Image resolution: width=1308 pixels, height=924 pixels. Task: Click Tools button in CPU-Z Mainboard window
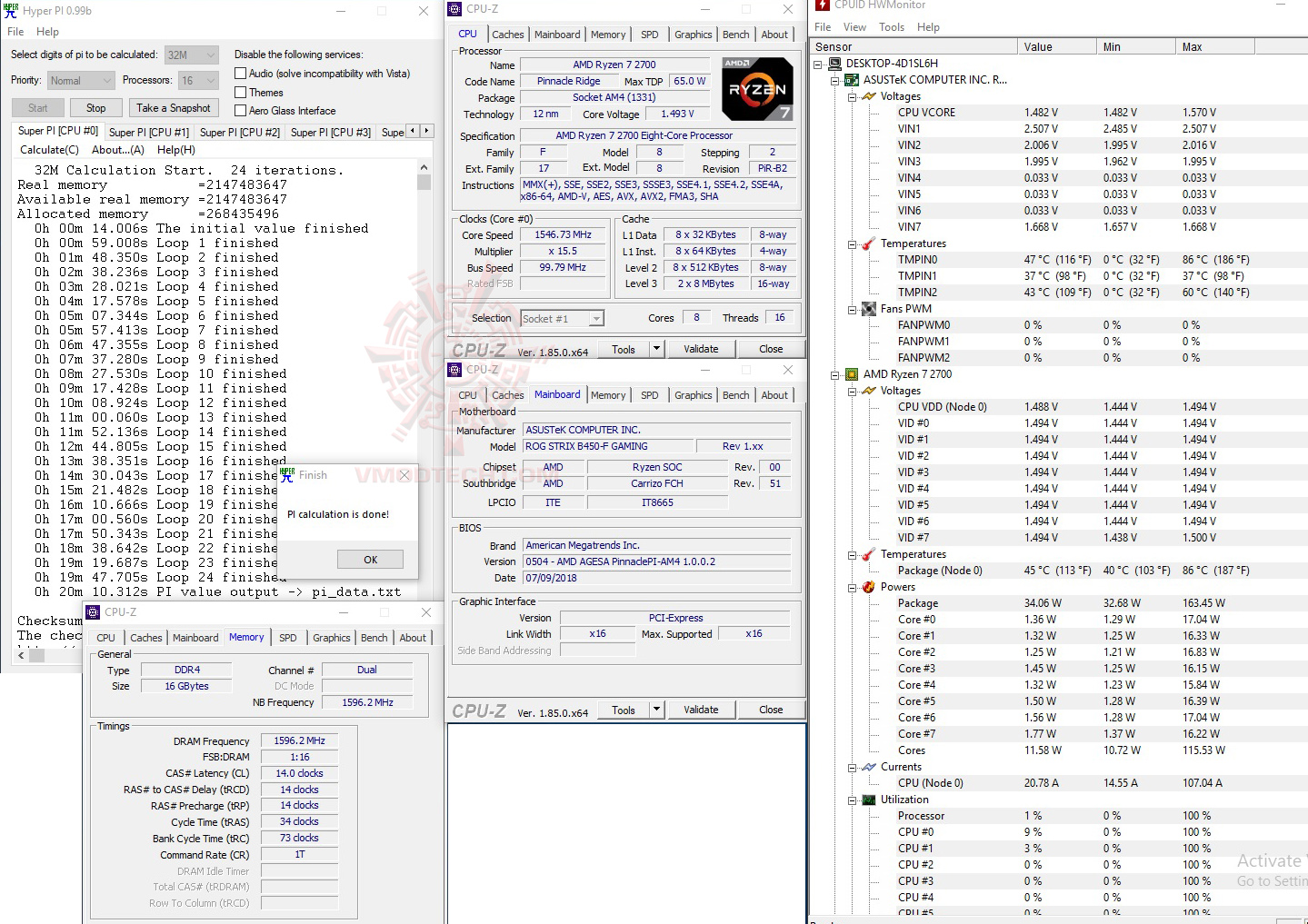624,710
